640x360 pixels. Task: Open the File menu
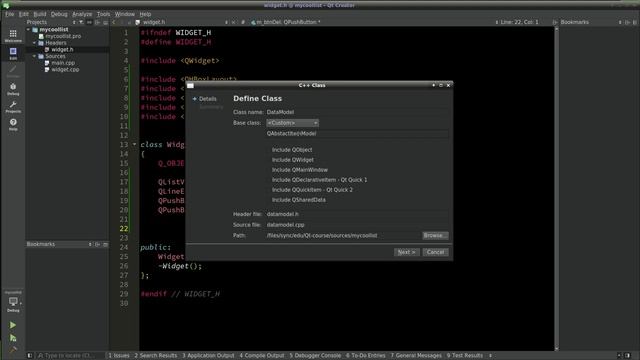10,14
